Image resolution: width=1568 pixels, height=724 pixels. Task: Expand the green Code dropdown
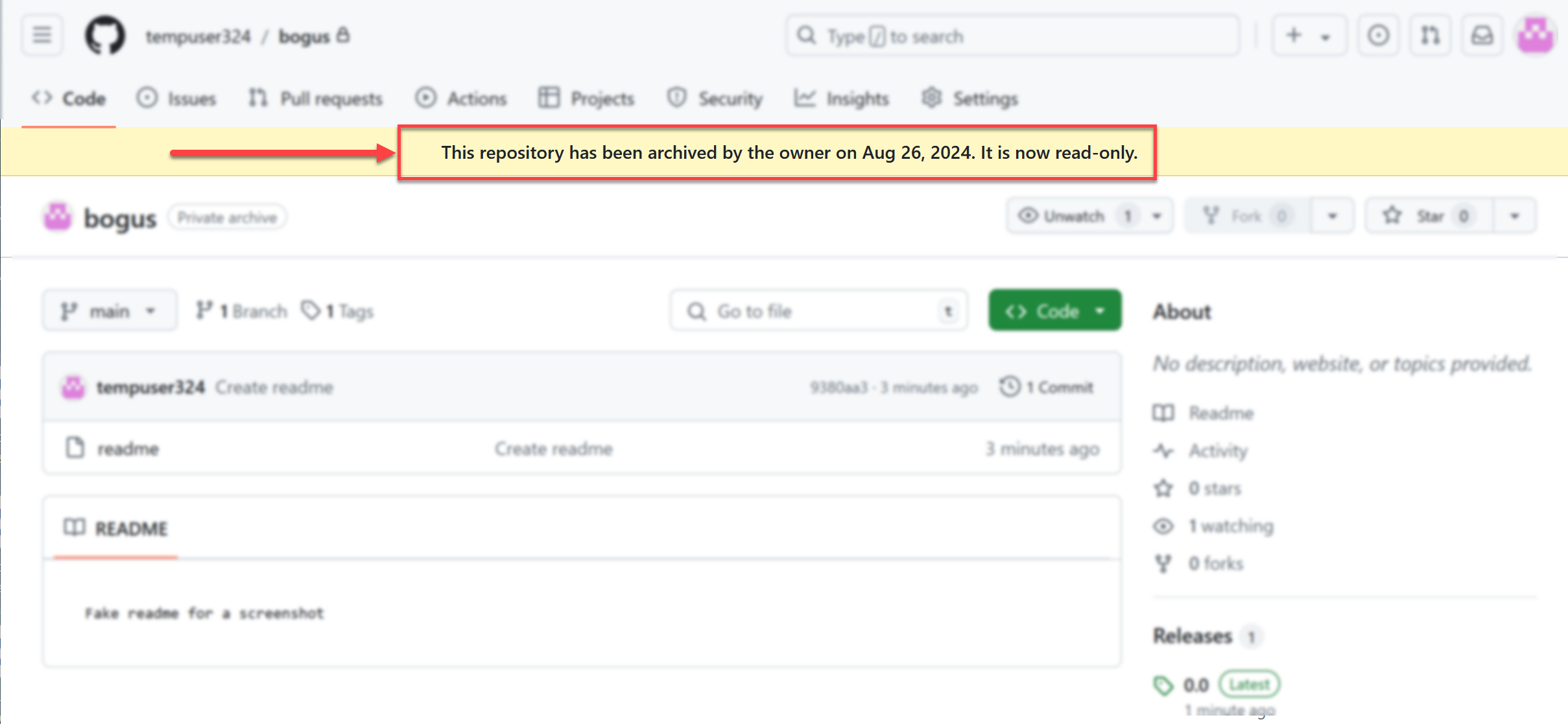(x=1054, y=311)
